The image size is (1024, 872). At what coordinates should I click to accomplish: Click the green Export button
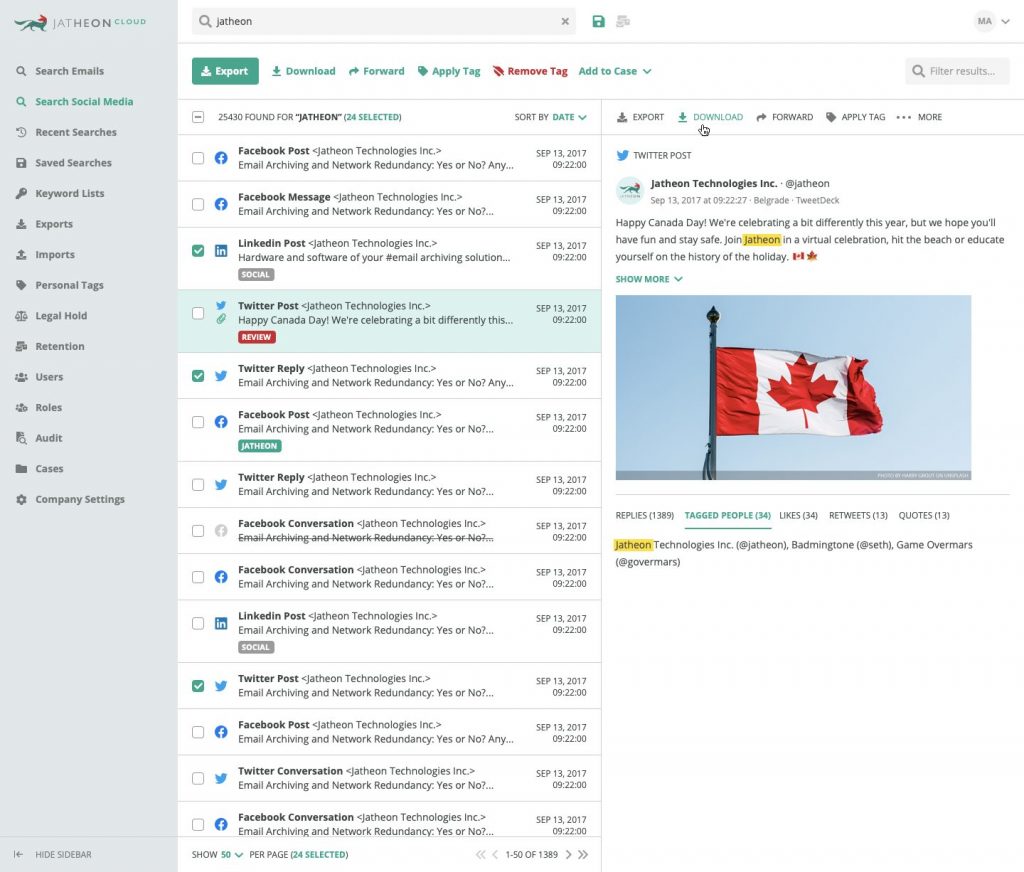pos(225,71)
